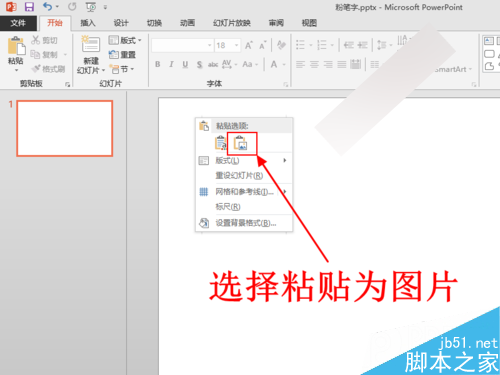Expand the 粘贴 dropdown arrow below paste
This screenshot has height=375, width=500.
tap(16, 70)
